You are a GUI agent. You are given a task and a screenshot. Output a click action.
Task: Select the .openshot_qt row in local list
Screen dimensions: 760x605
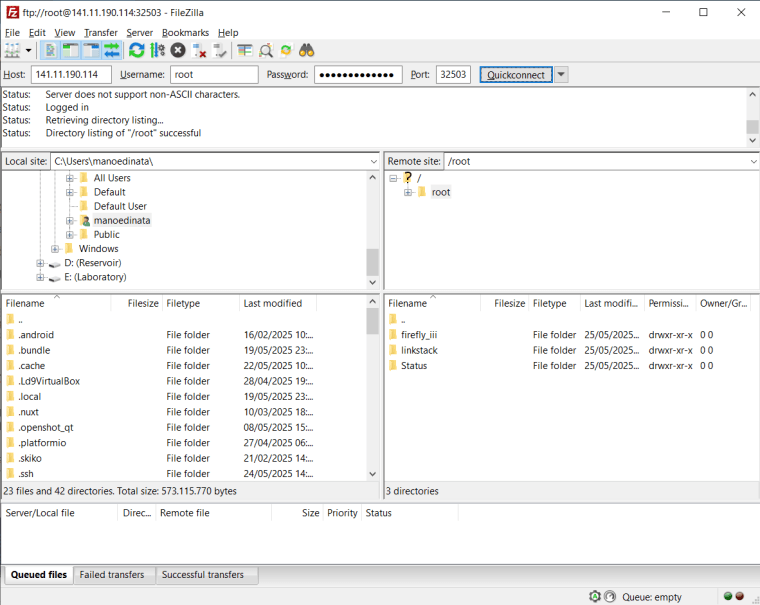click(184, 428)
